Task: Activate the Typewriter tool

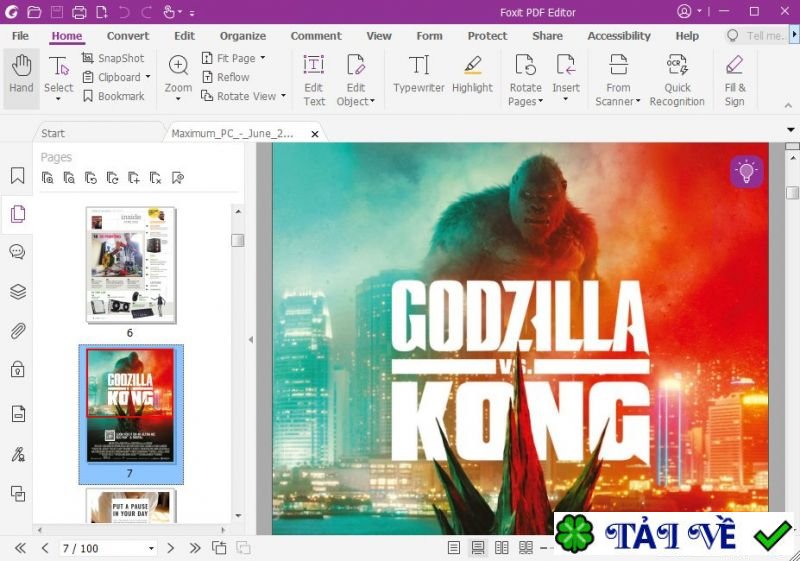Action: (x=418, y=76)
